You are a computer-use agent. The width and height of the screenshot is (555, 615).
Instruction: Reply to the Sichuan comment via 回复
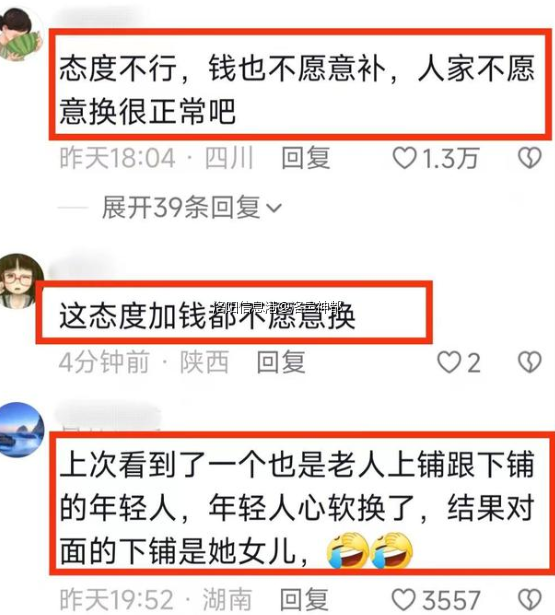(x=306, y=158)
